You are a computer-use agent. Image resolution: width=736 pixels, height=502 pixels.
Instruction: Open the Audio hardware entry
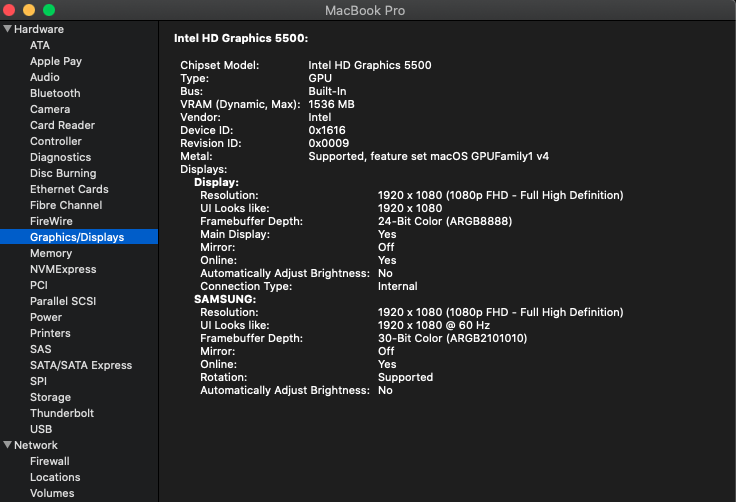coord(45,77)
